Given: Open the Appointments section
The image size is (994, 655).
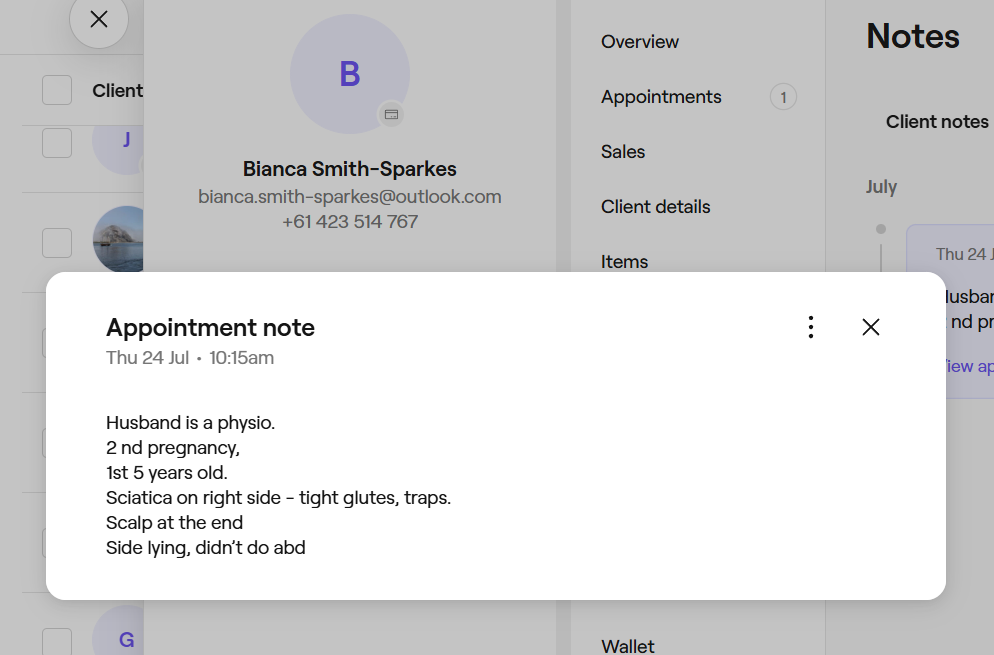Looking at the screenshot, I should (x=661, y=97).
